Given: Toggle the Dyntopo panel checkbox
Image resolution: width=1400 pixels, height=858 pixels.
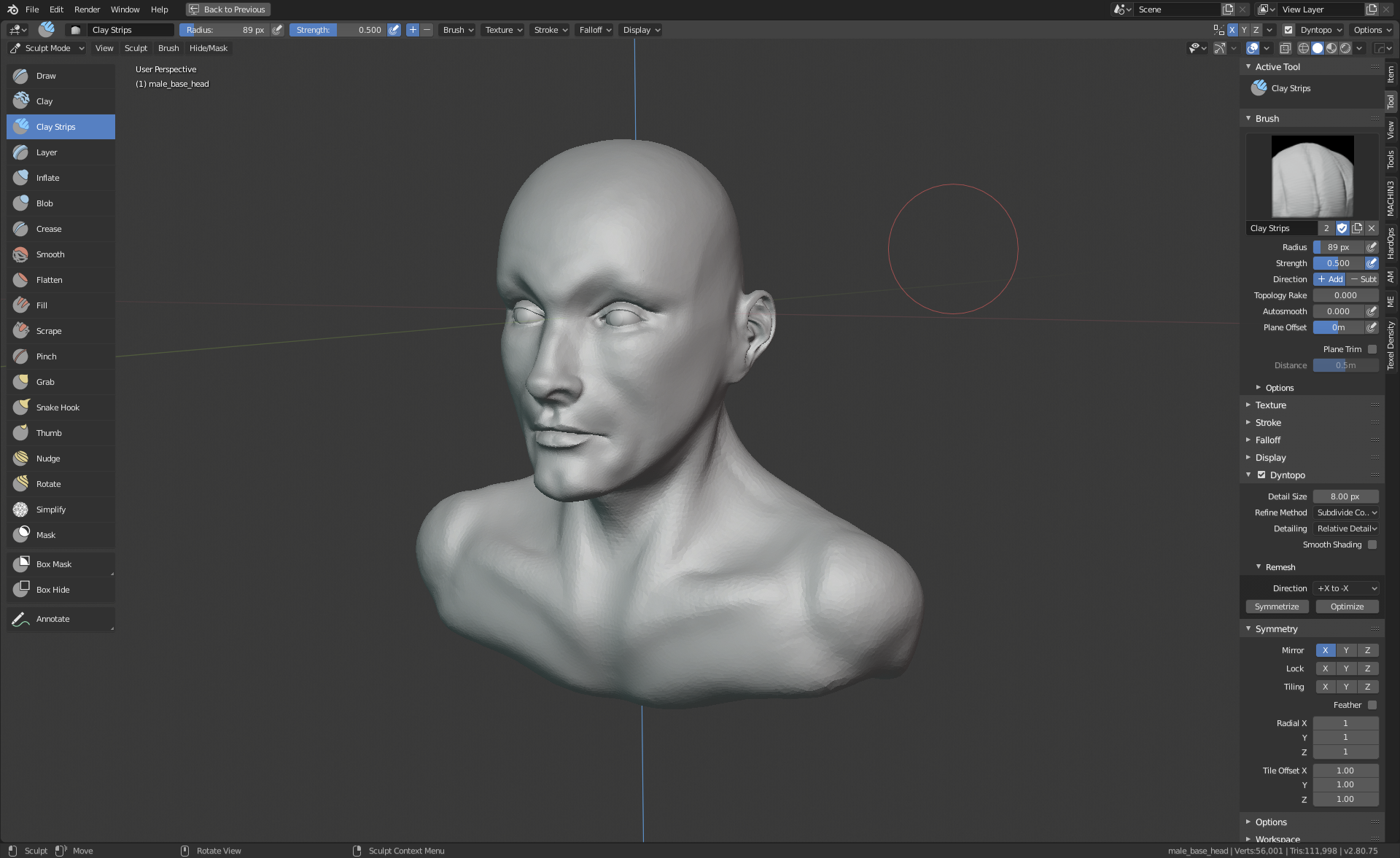Looking at the screenshot, I should click(1261, 475).
